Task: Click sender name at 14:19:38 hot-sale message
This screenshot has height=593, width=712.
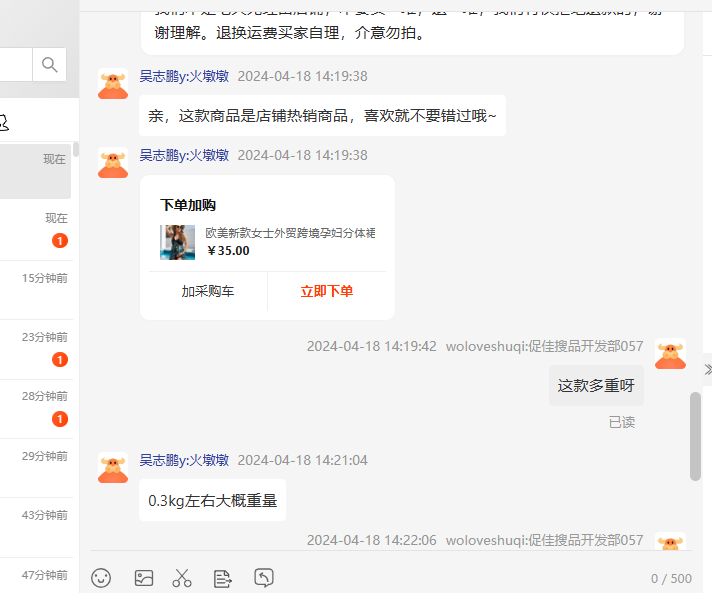Action: tap(184, 76)
